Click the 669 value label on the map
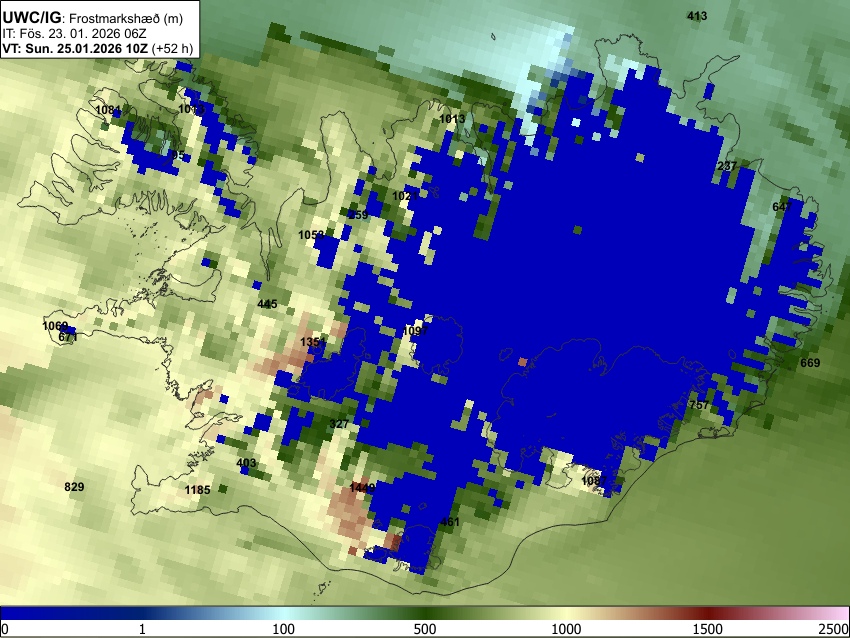 (810, 363)
